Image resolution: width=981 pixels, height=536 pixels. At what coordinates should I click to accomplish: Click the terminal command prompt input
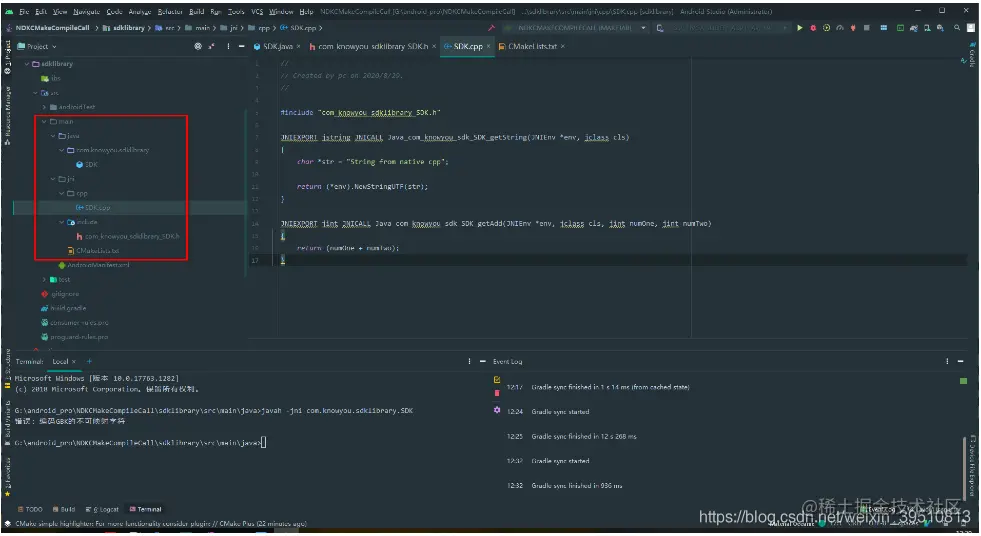pos(263,443)
